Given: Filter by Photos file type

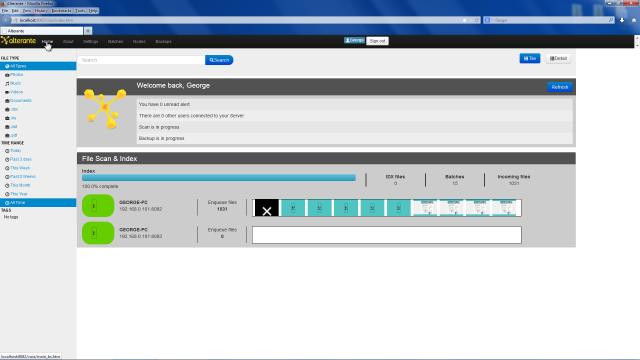Looking at the screenshot, I should click(16, 75).
